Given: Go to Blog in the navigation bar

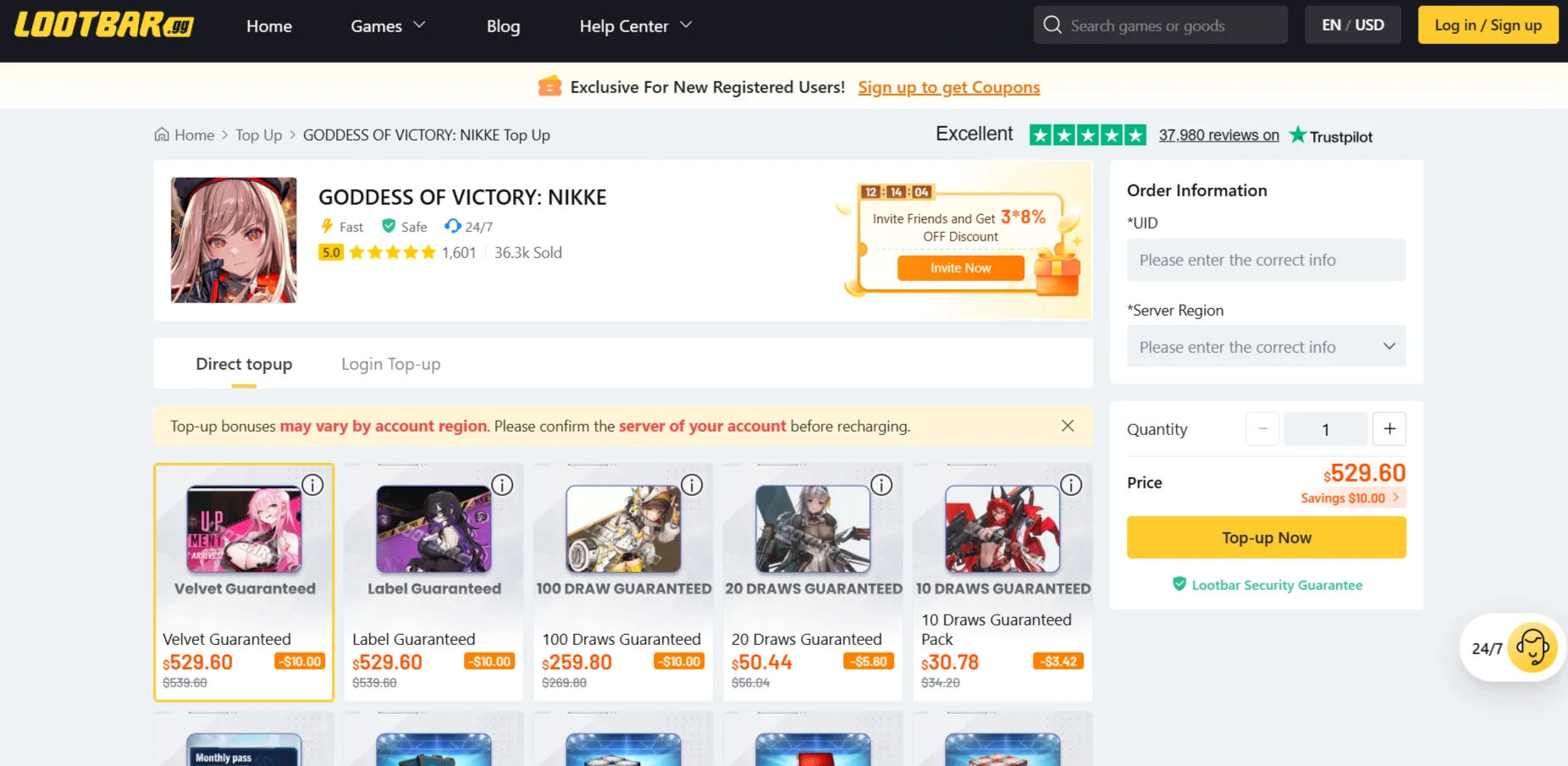Looking at the screenshot, I should pos(503,26).
